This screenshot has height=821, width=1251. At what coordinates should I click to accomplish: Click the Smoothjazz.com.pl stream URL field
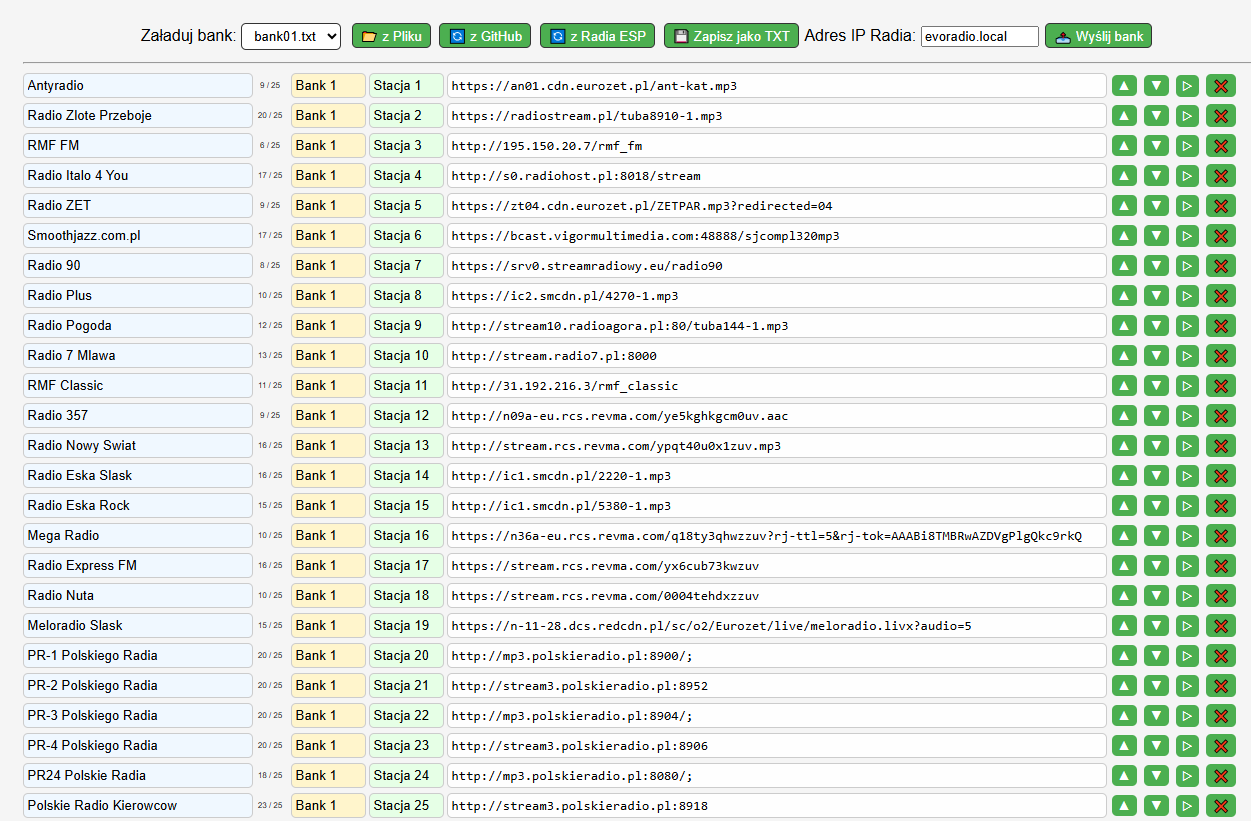tap(776, 236)
